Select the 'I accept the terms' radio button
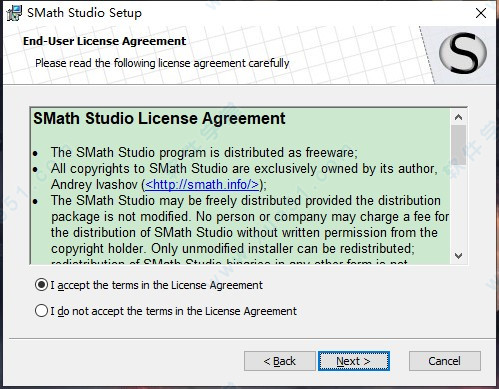Viewport: 499px width, 389px height. (41, 285)
